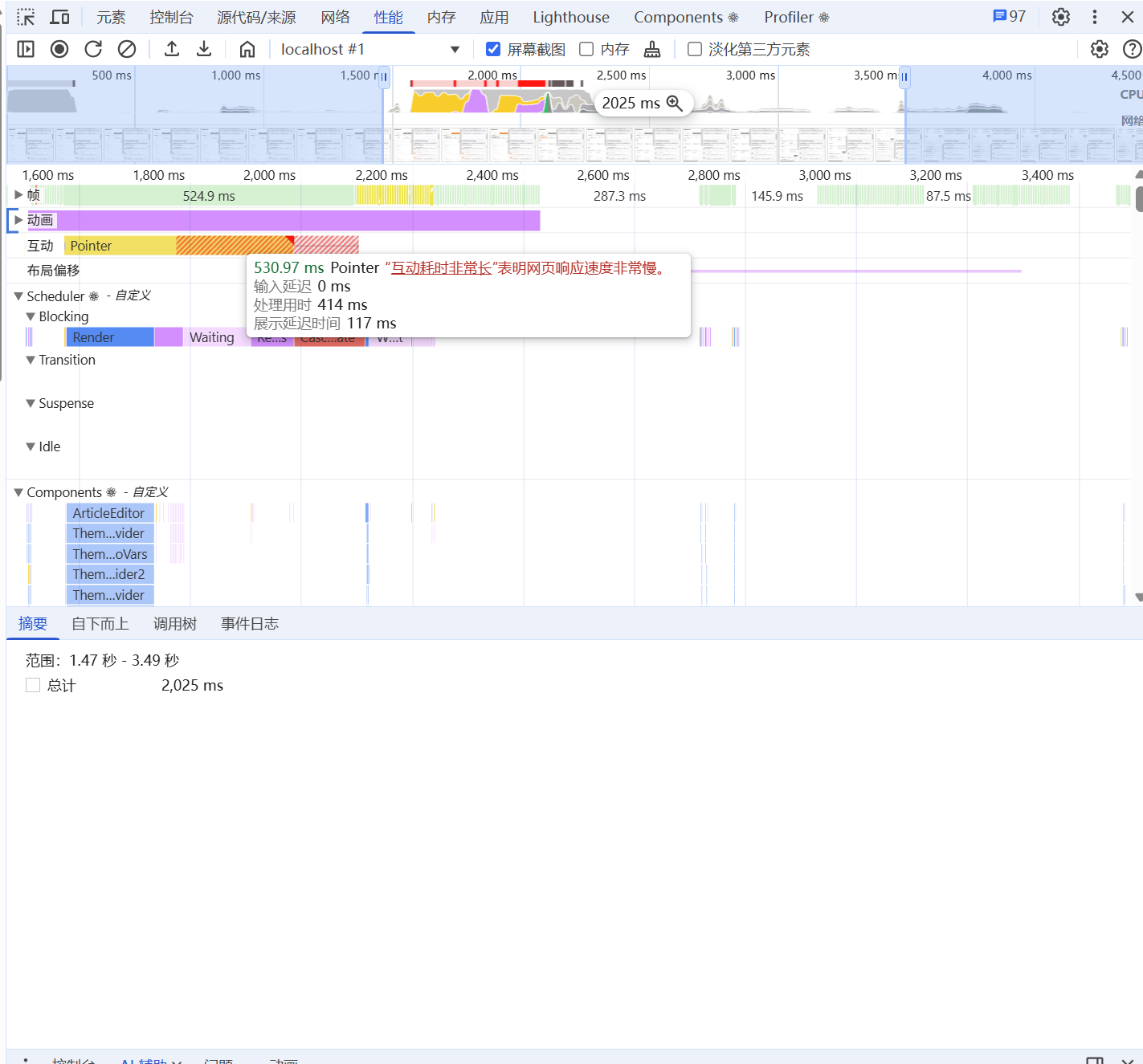Open the Lighthouse tab
Image resolution: width=1143 pixels, height=1064 pixels.
571,17
